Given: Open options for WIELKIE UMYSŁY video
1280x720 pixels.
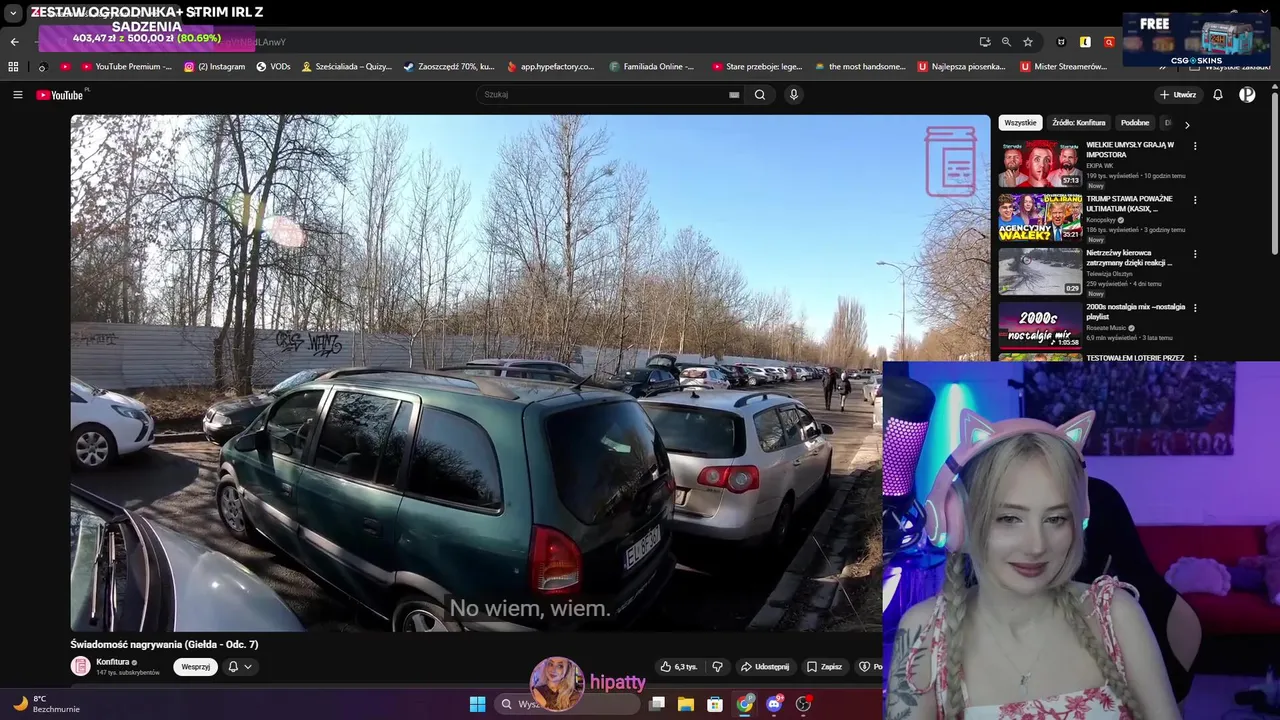Looking at the screenshot, I should point(1195,146).
